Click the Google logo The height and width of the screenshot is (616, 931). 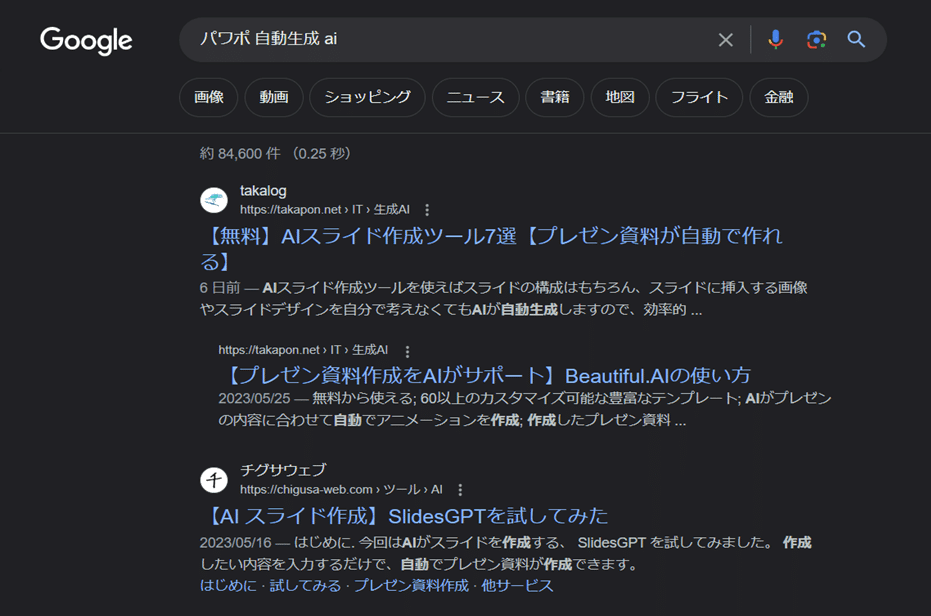pyautogui.click(x=86, y=40)
